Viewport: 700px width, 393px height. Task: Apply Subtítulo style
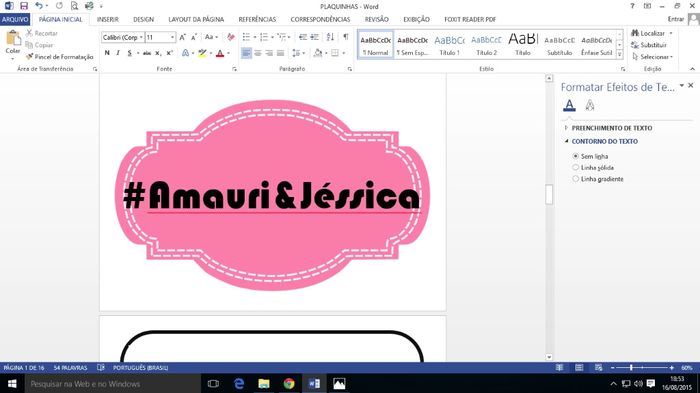point(559,44)
